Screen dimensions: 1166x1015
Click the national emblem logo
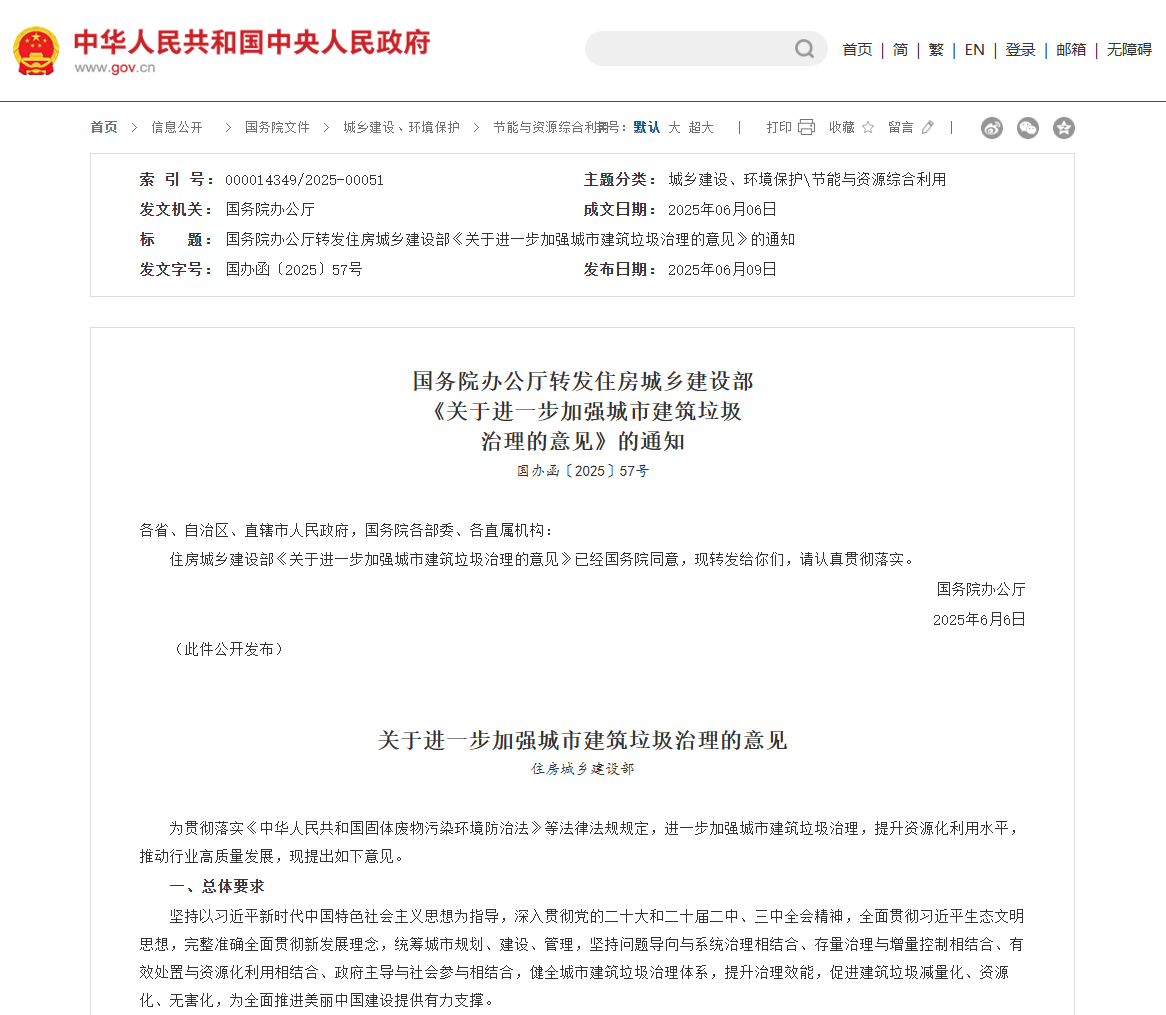click(36, 49)
